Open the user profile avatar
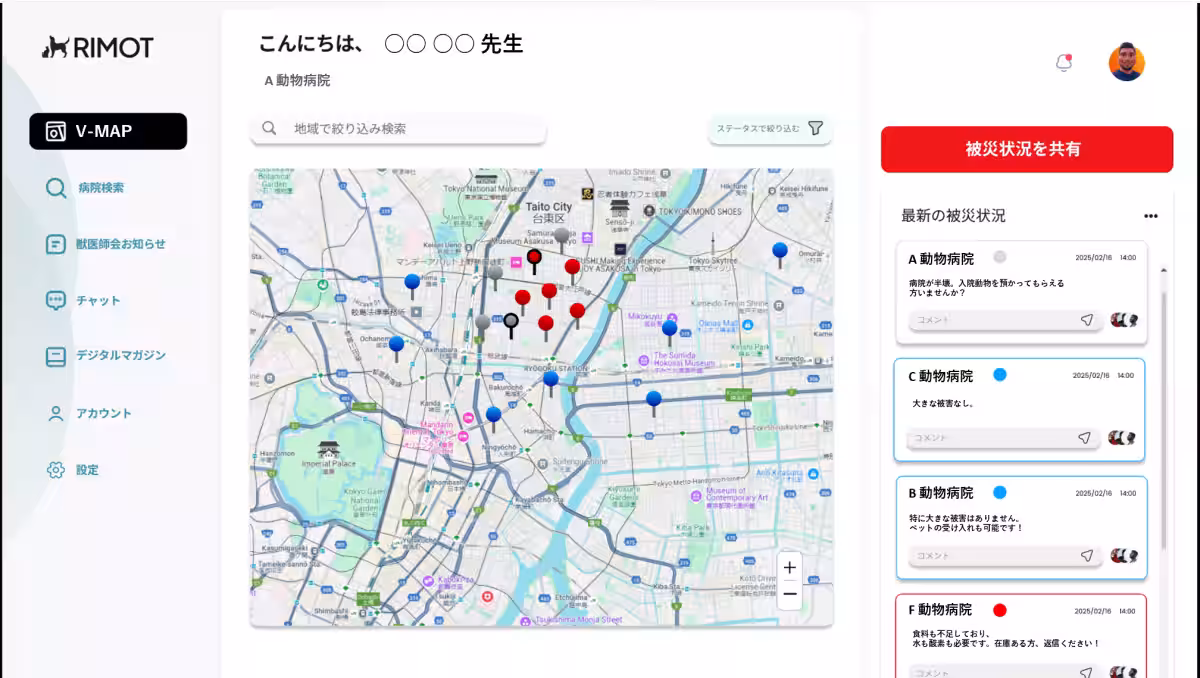The height and width of the screenshot is (678, 1200). 1127,62
